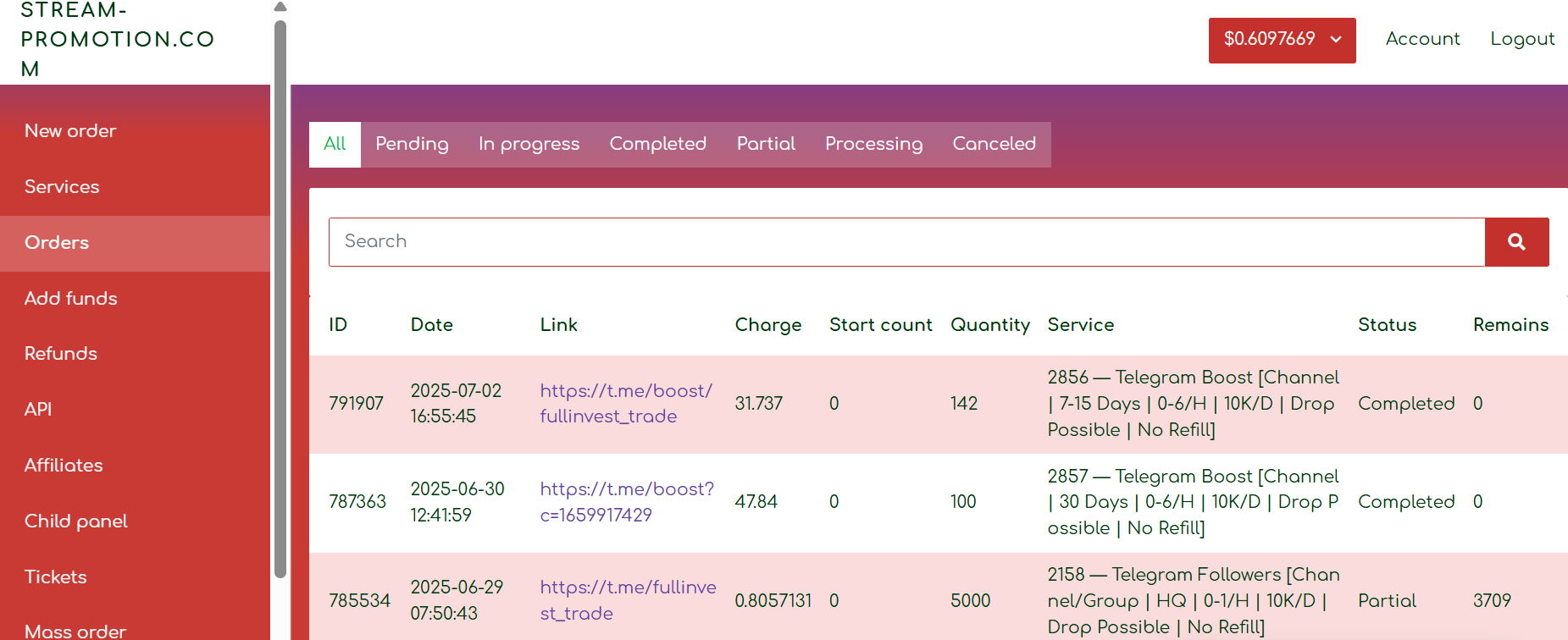Click the Status column header
This screenshot has height=640, width=1568.
pyautogui.click(x=1387, y=325)
